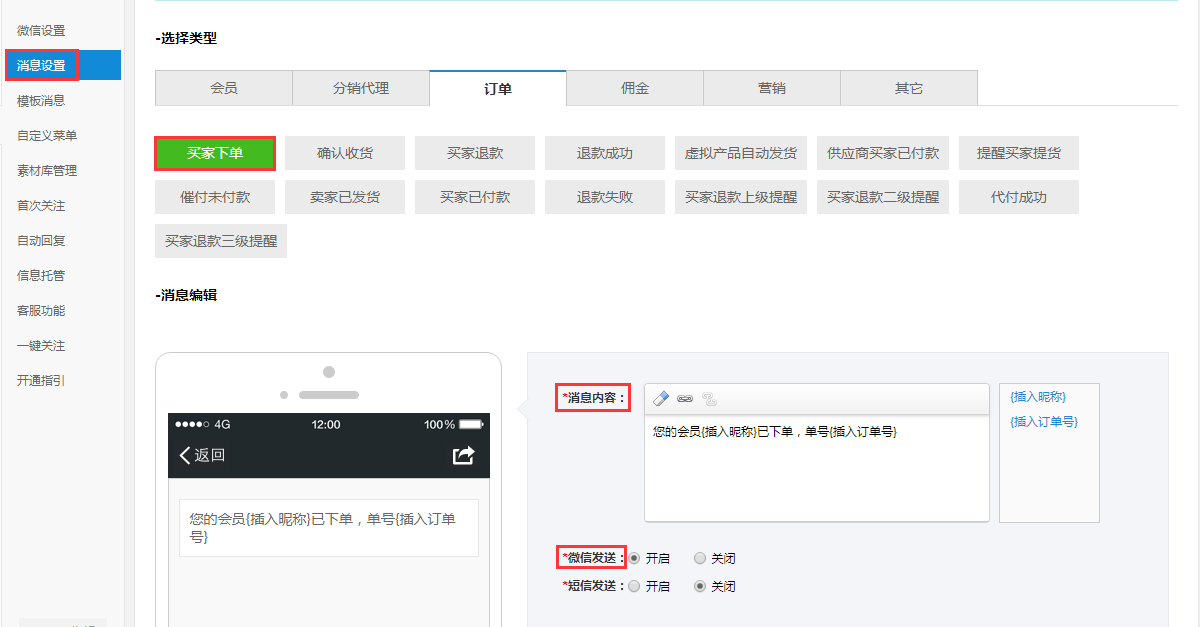Open 模板消息 in the left sidebar

tap(41, 100)
